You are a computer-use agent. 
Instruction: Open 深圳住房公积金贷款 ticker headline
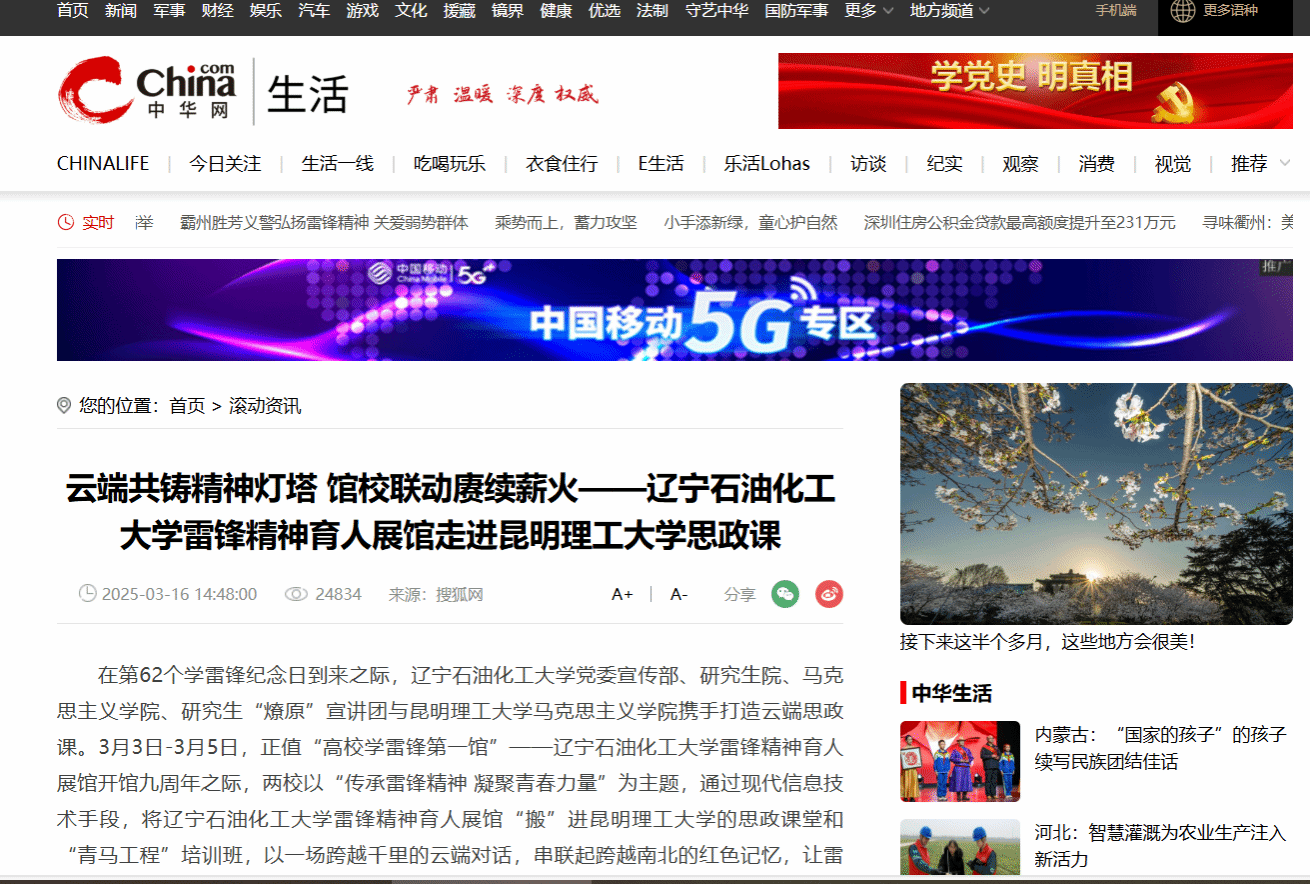pyautogui.click(x=1019, y=222)
